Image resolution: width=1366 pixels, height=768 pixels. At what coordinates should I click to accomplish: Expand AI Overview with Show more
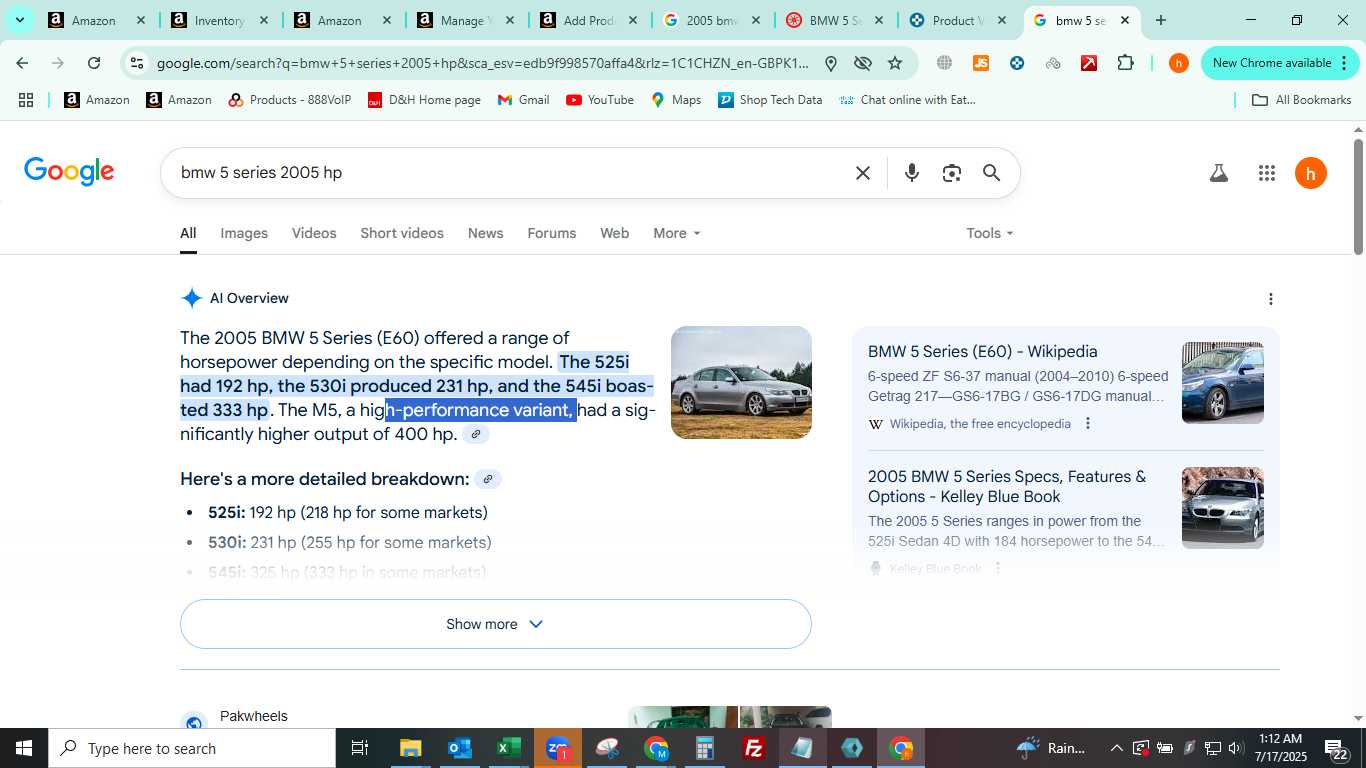[496, 624]
